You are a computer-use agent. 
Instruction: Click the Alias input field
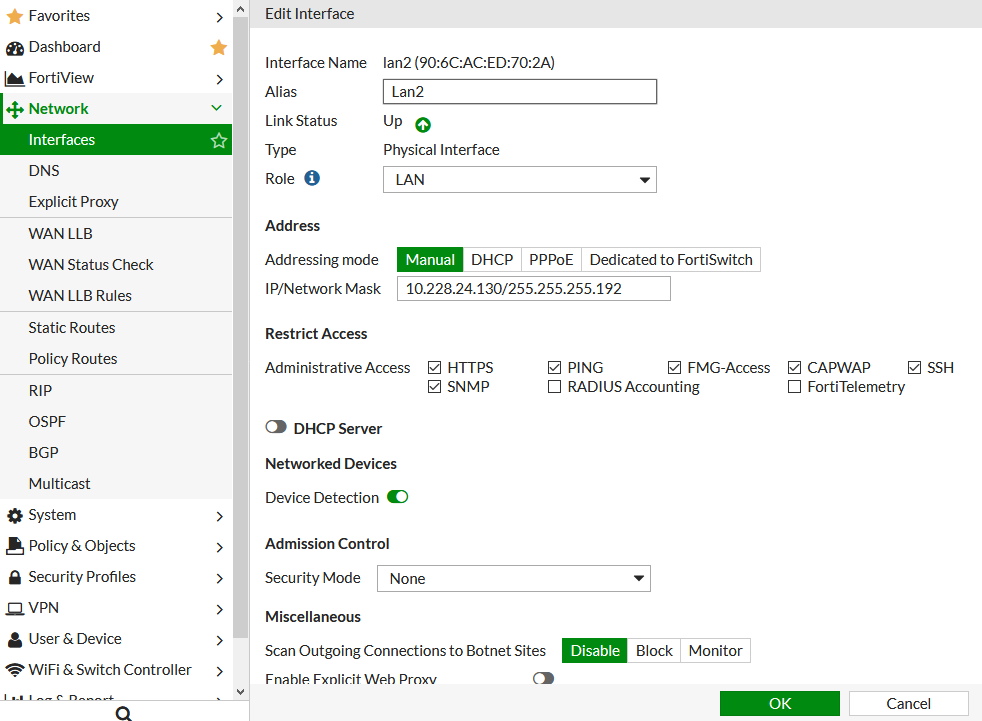520,91
